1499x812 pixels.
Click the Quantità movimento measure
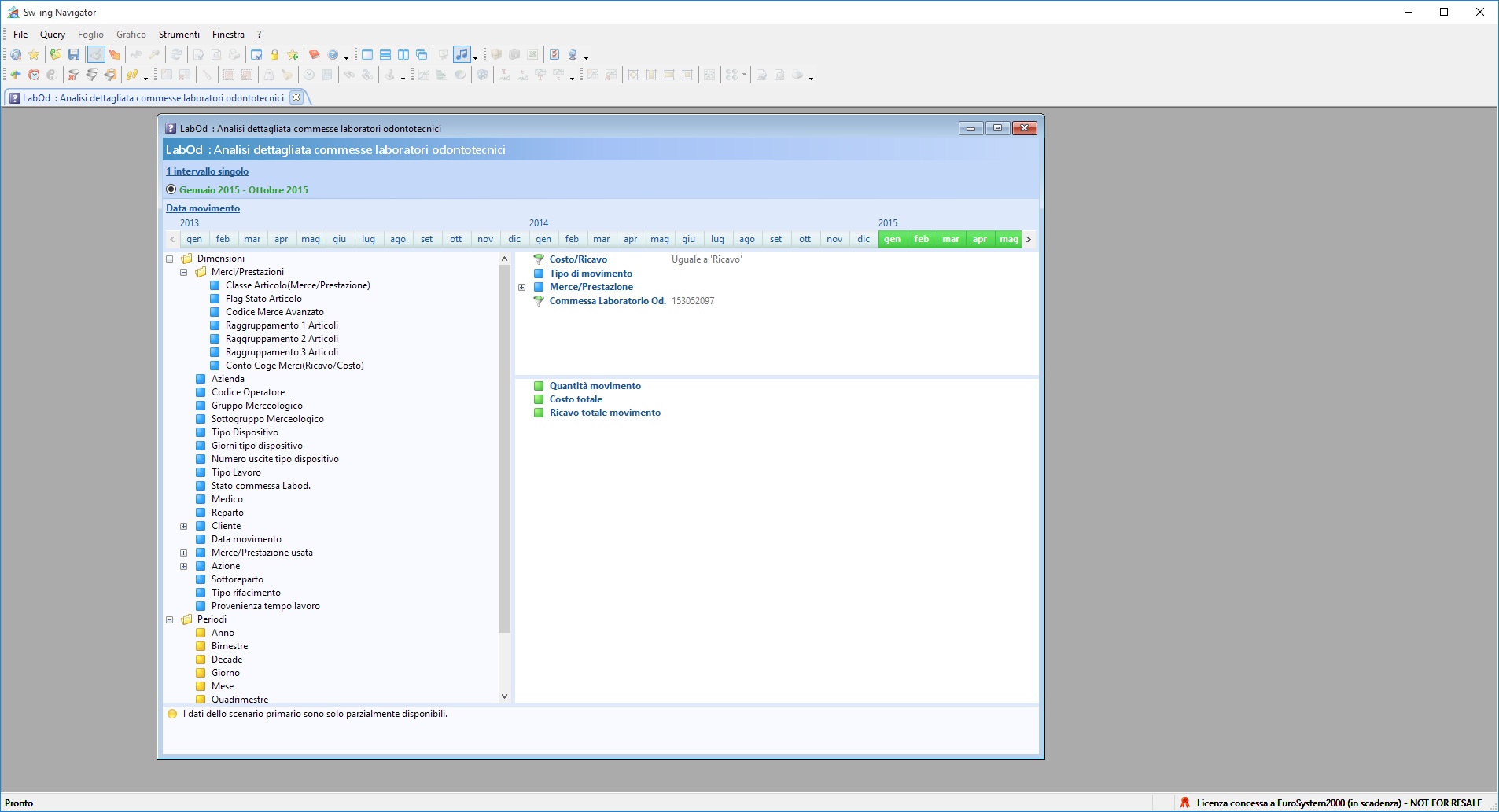[595, 386]
